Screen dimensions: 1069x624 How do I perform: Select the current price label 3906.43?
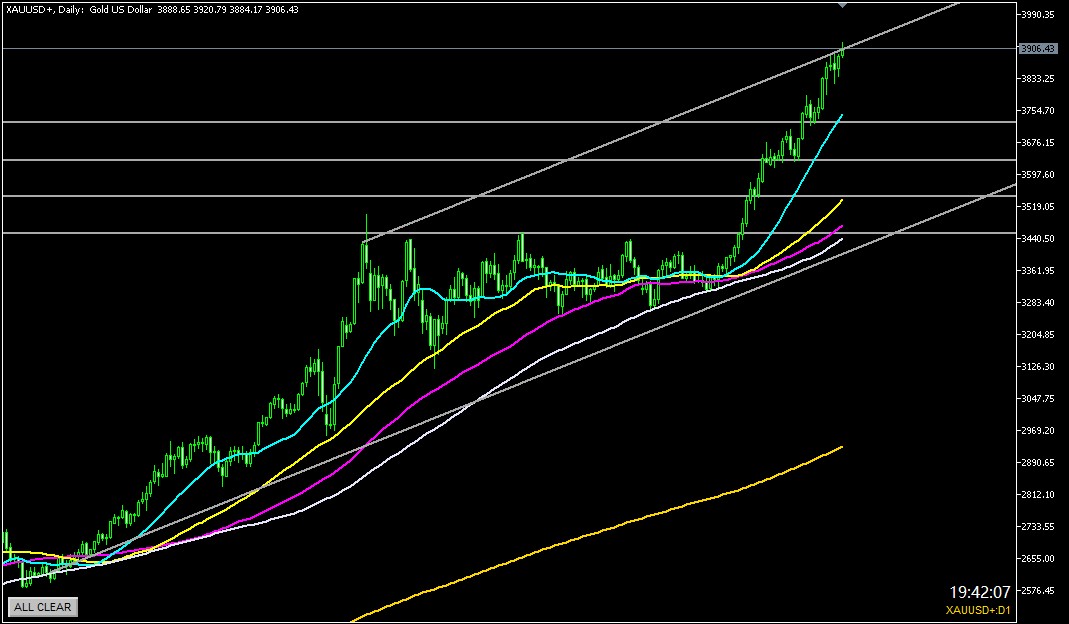[1038, 48]
